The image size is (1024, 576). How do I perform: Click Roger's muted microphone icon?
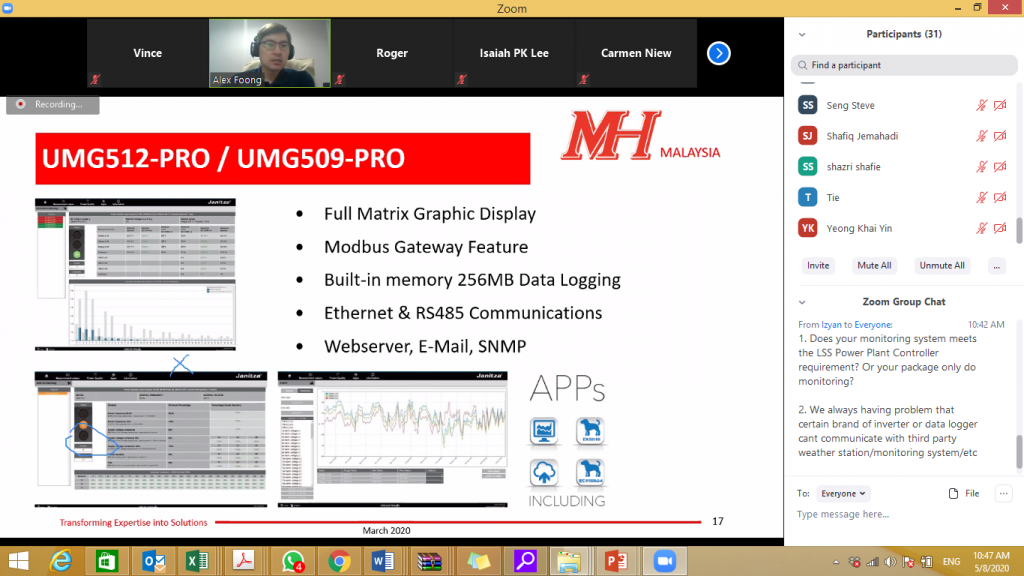(340, 80)
